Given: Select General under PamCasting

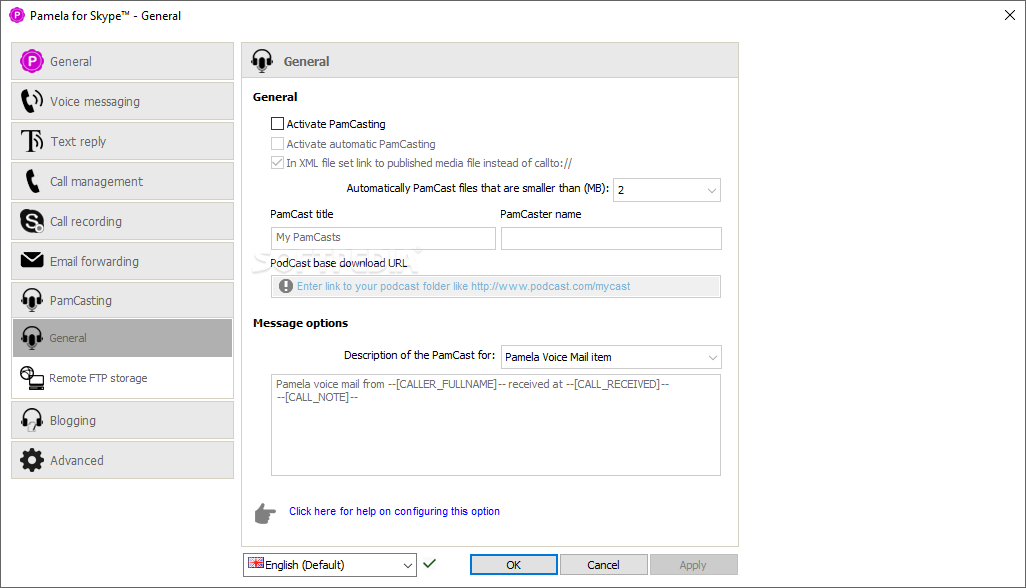Looking at the screenshot, I should [122, 338].
